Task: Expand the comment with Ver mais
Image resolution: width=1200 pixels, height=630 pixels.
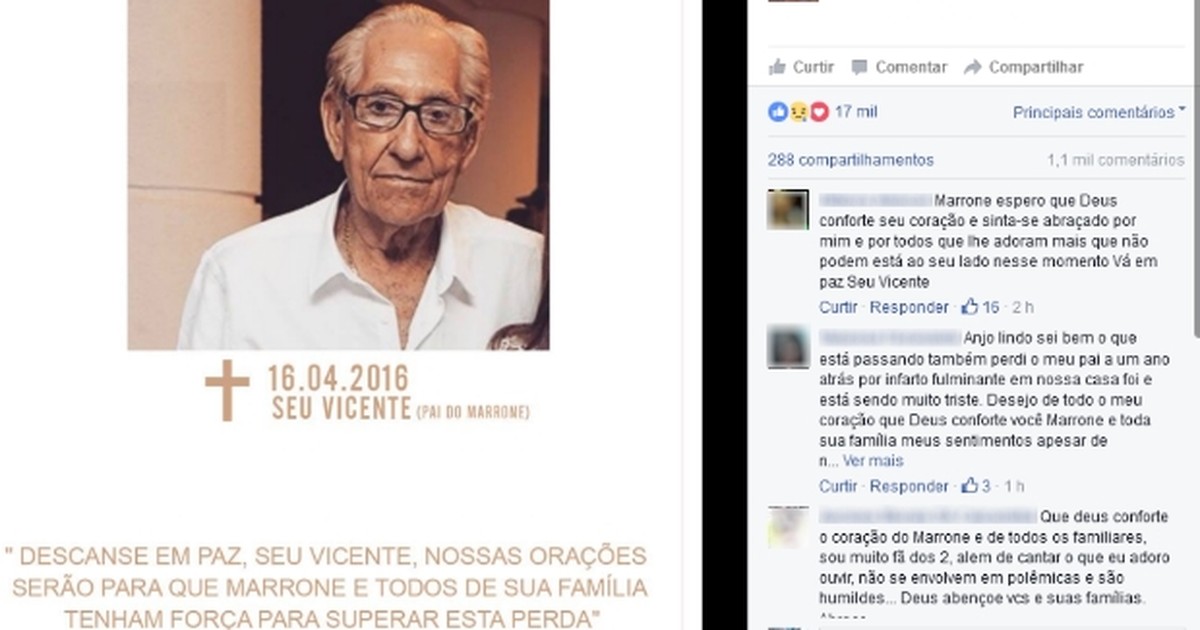Action: pos(873,461)
